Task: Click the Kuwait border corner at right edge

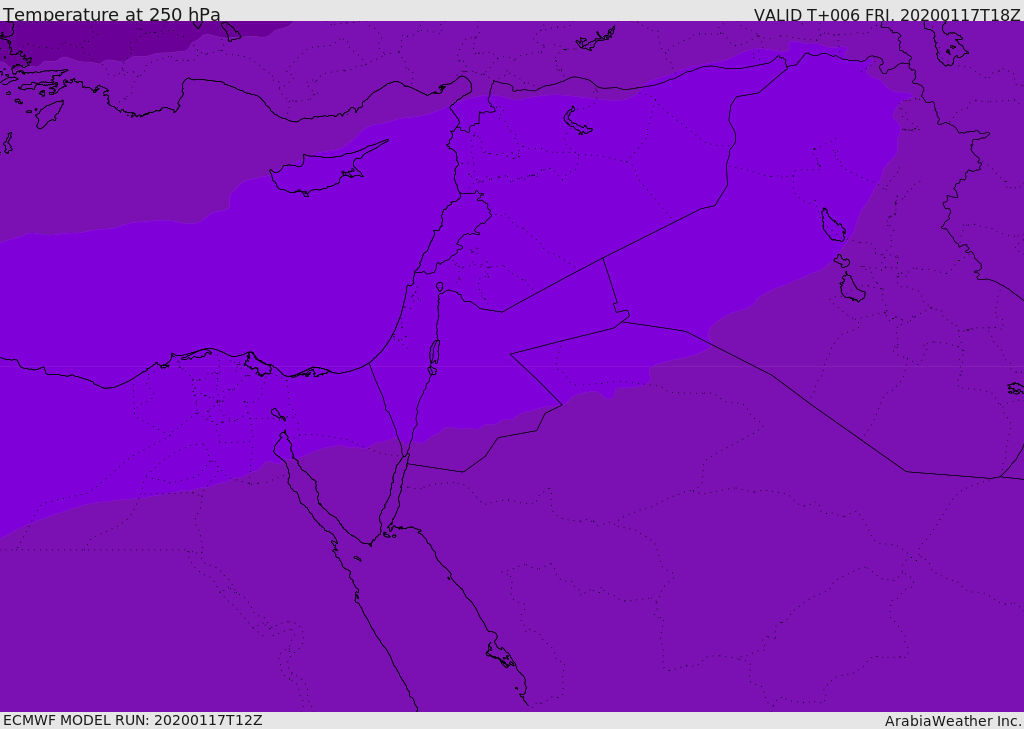Action: (999, 478)
